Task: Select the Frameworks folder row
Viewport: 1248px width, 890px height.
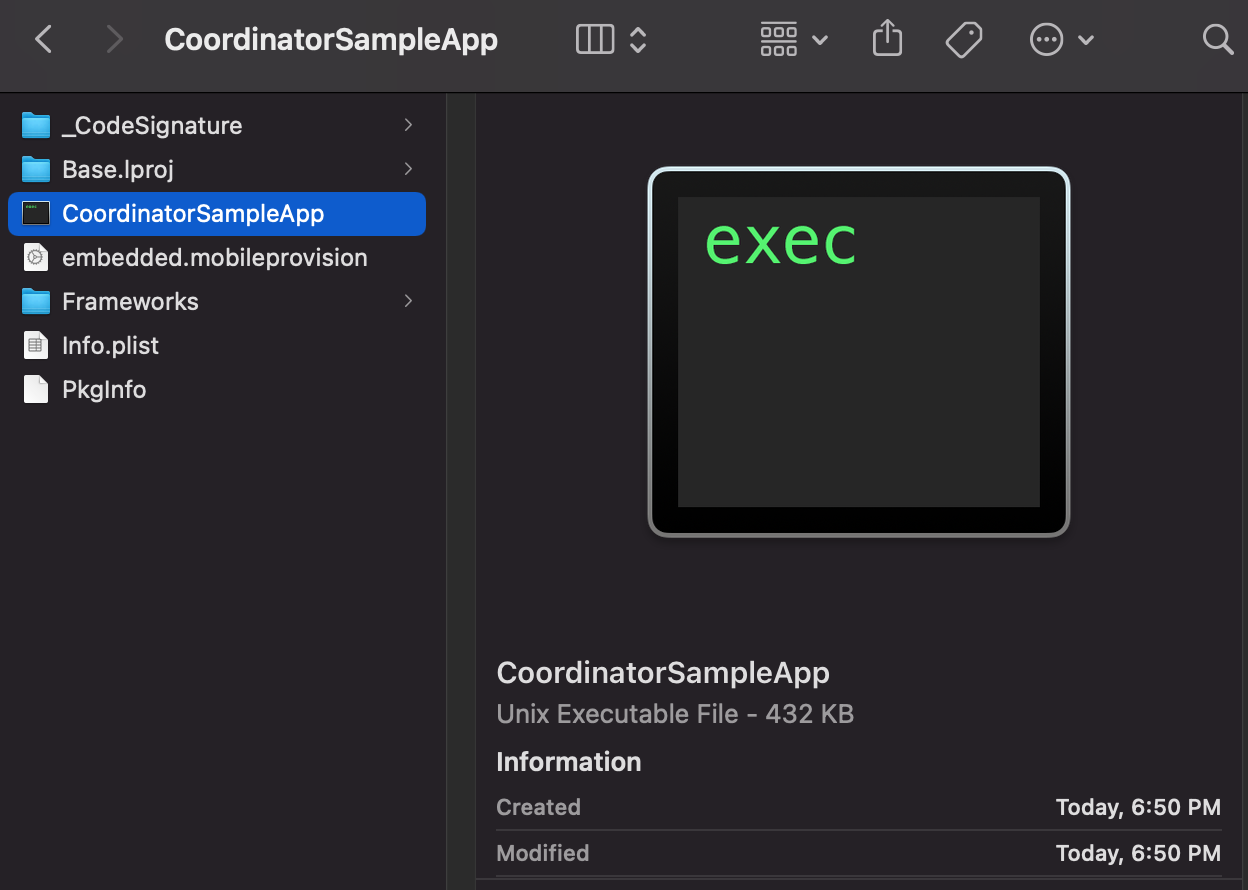Action: click(130, 302)
